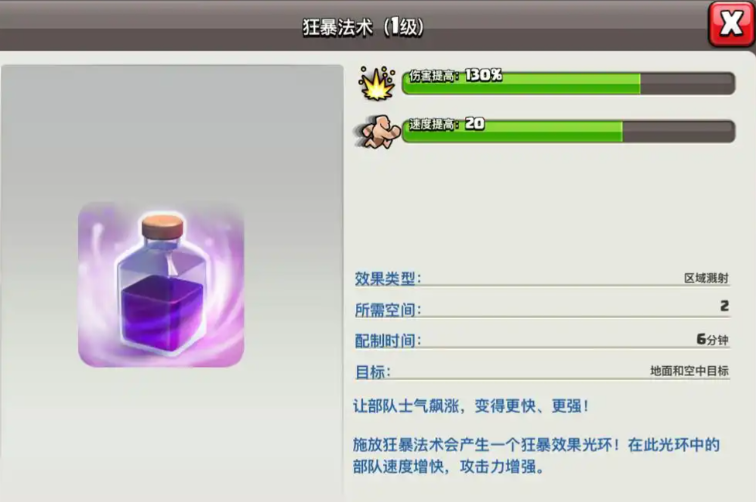The height and width of the screenshot is (502, 756).
Task: Click the 区域溅射 value text
Action: [x=706, y=278]
